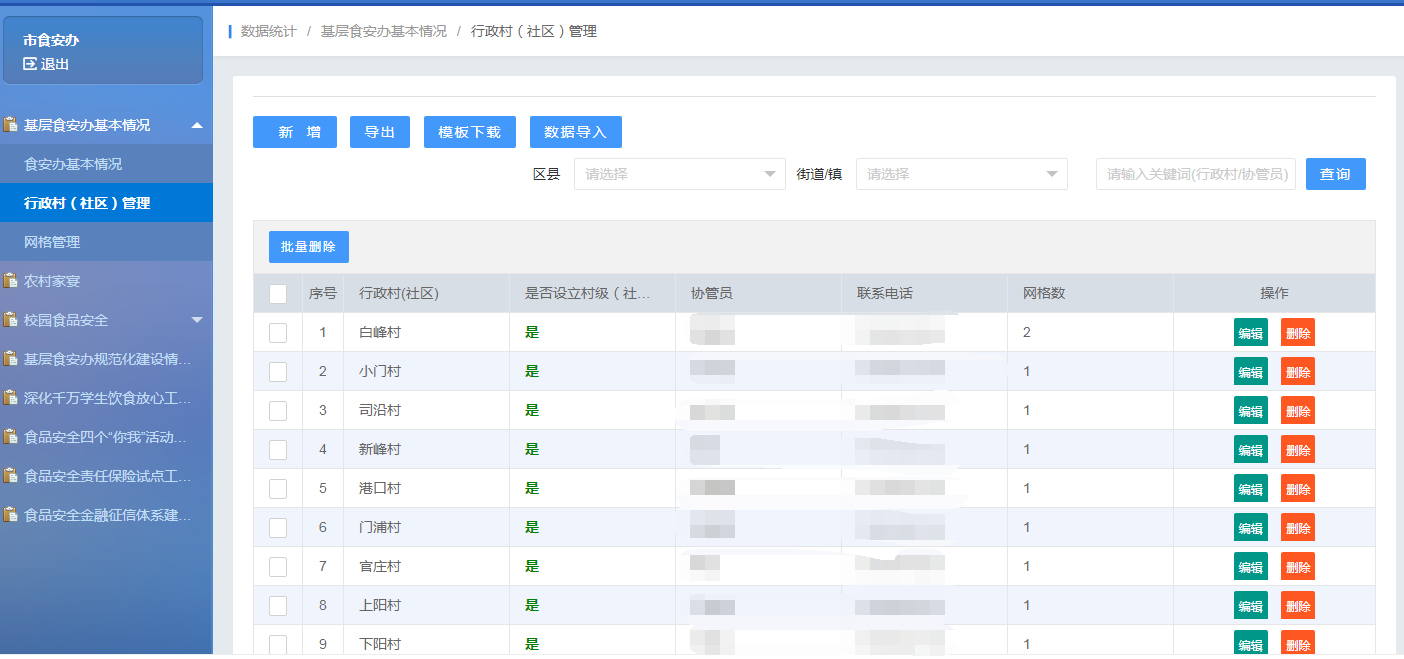Image resolution: width=1404 pixels, height=659 pixels.
Task: Edit the 官庄村 row
Action: click(1251, 566)
